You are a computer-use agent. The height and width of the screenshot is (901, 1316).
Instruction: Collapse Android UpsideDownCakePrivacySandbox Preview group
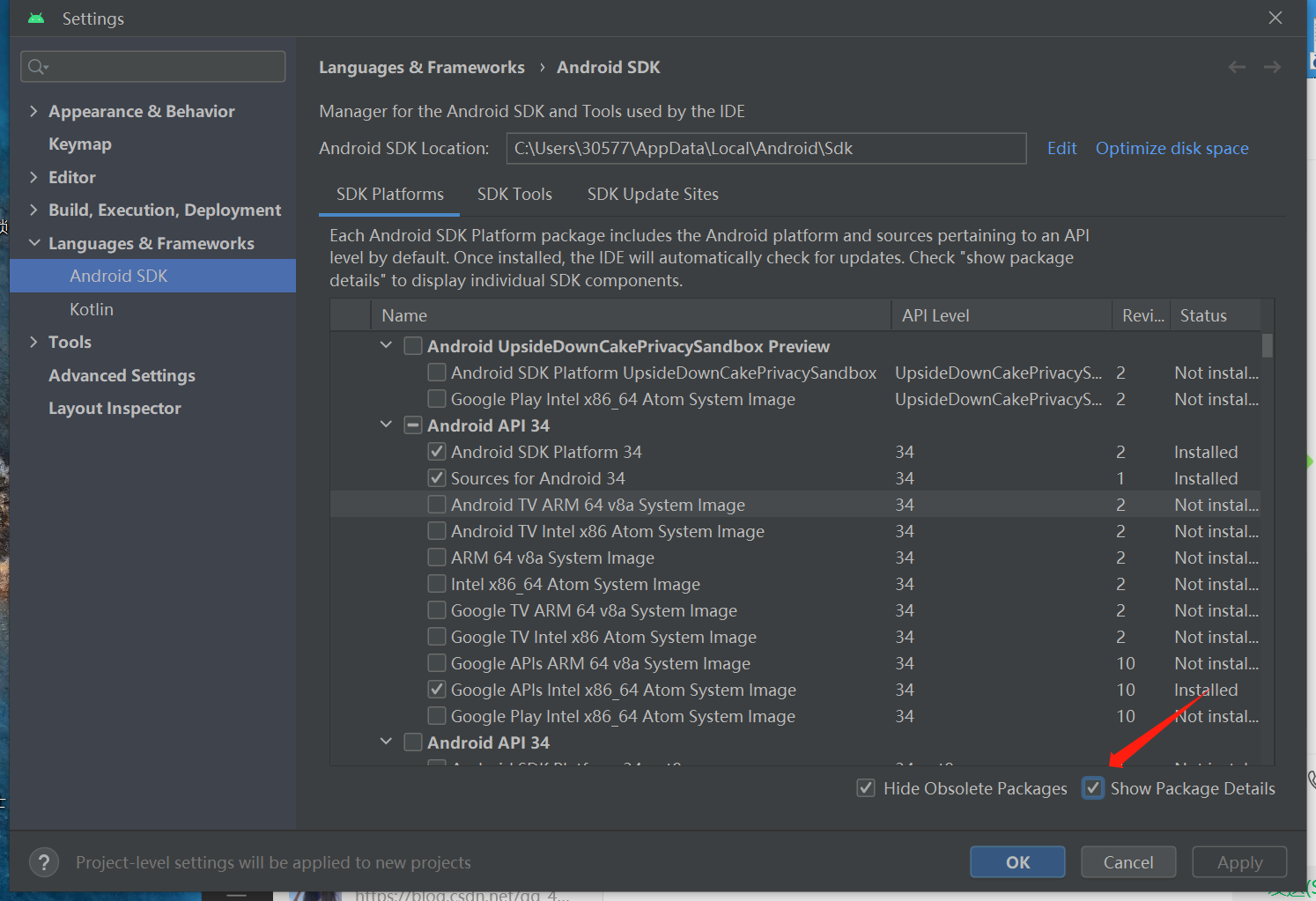[x=386, y=345]
